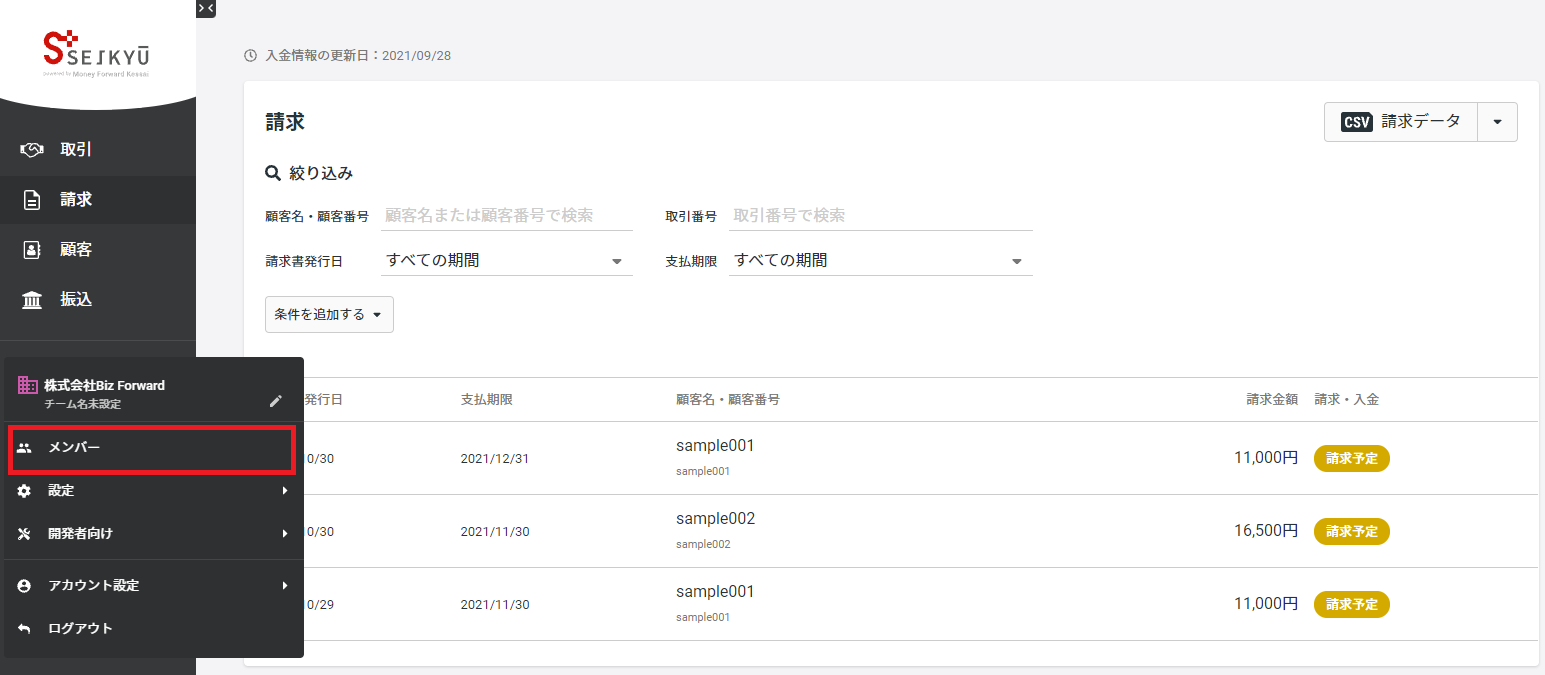This screenshot has width=1545, height=675.
Task: Click the pencil edit icon beside team name
Action: 276,401
